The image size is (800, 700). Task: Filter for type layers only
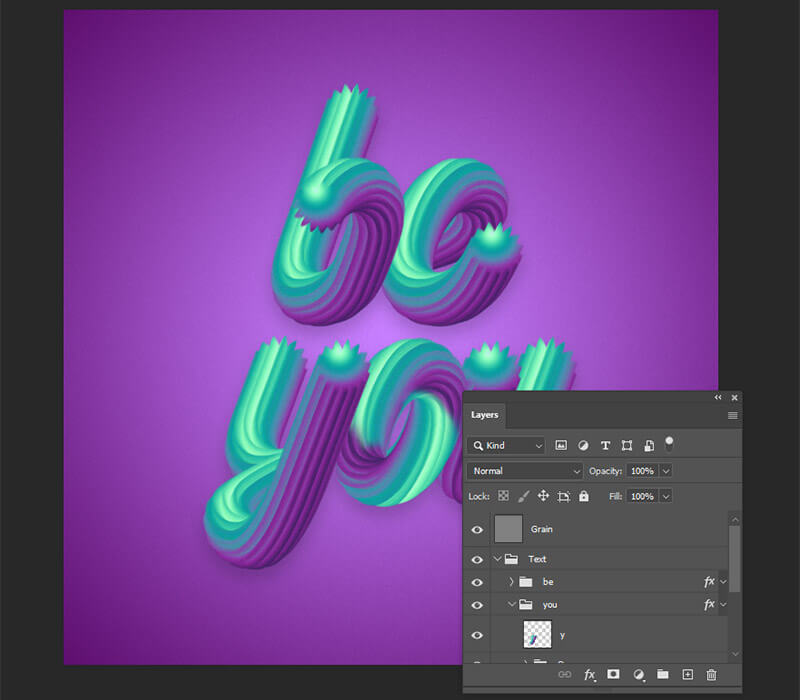(605, 445)
